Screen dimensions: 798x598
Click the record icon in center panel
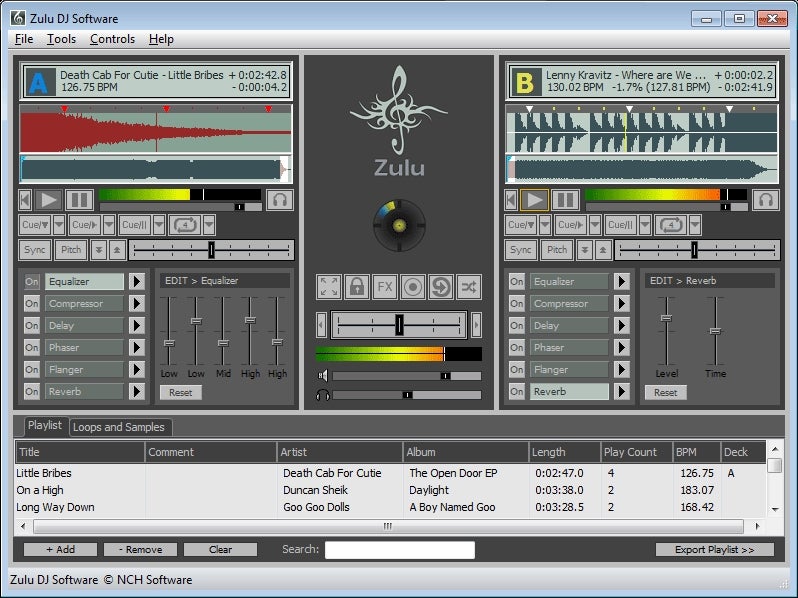[x=413, y=288]
